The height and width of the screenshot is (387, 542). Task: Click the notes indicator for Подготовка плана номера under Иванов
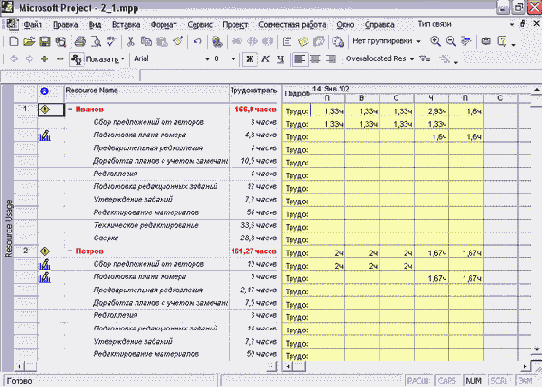pyautogui.click(x=45, y=135)
